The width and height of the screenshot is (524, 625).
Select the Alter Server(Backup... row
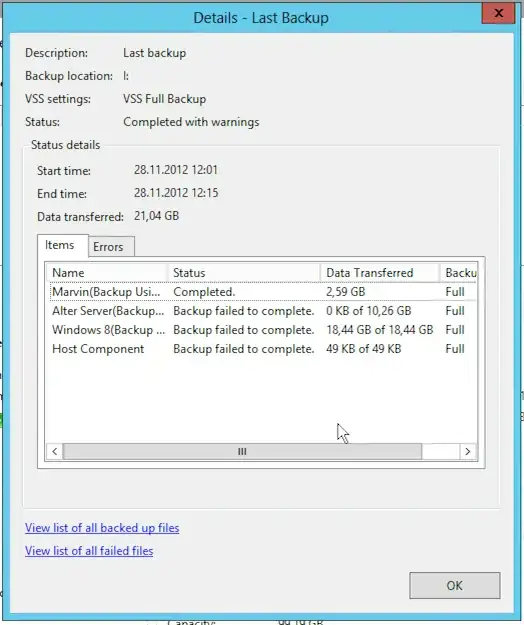262,311
